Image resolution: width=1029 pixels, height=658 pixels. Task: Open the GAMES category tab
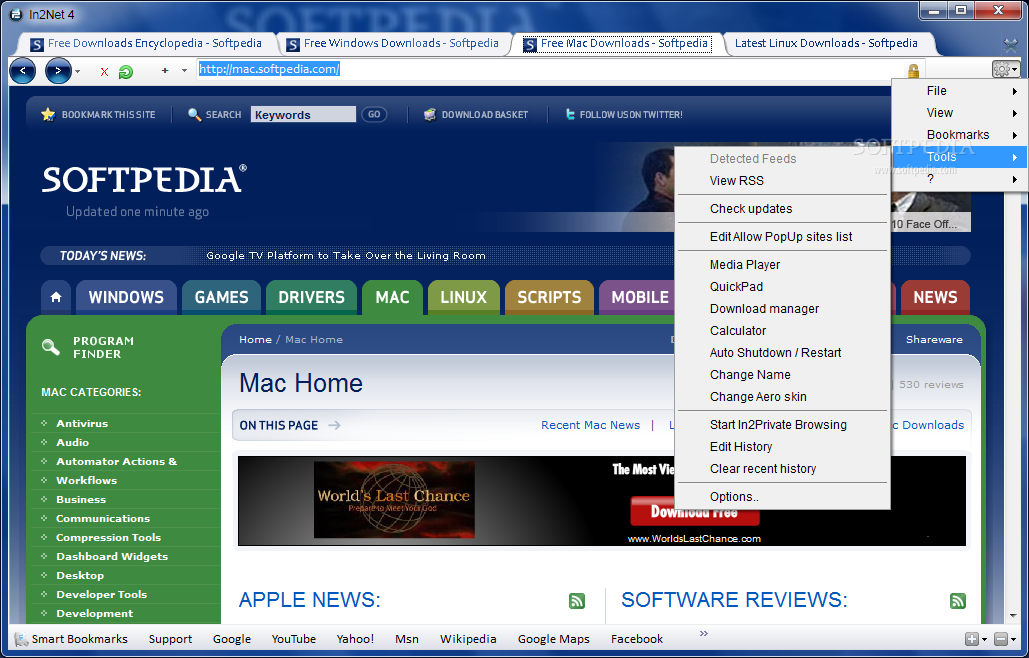pyautogui.click(x=221, y=297)
